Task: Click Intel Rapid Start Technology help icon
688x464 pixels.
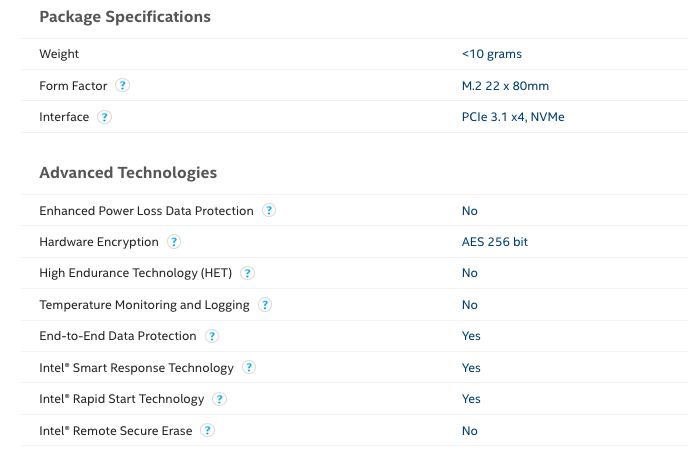Action: point(219,399)
